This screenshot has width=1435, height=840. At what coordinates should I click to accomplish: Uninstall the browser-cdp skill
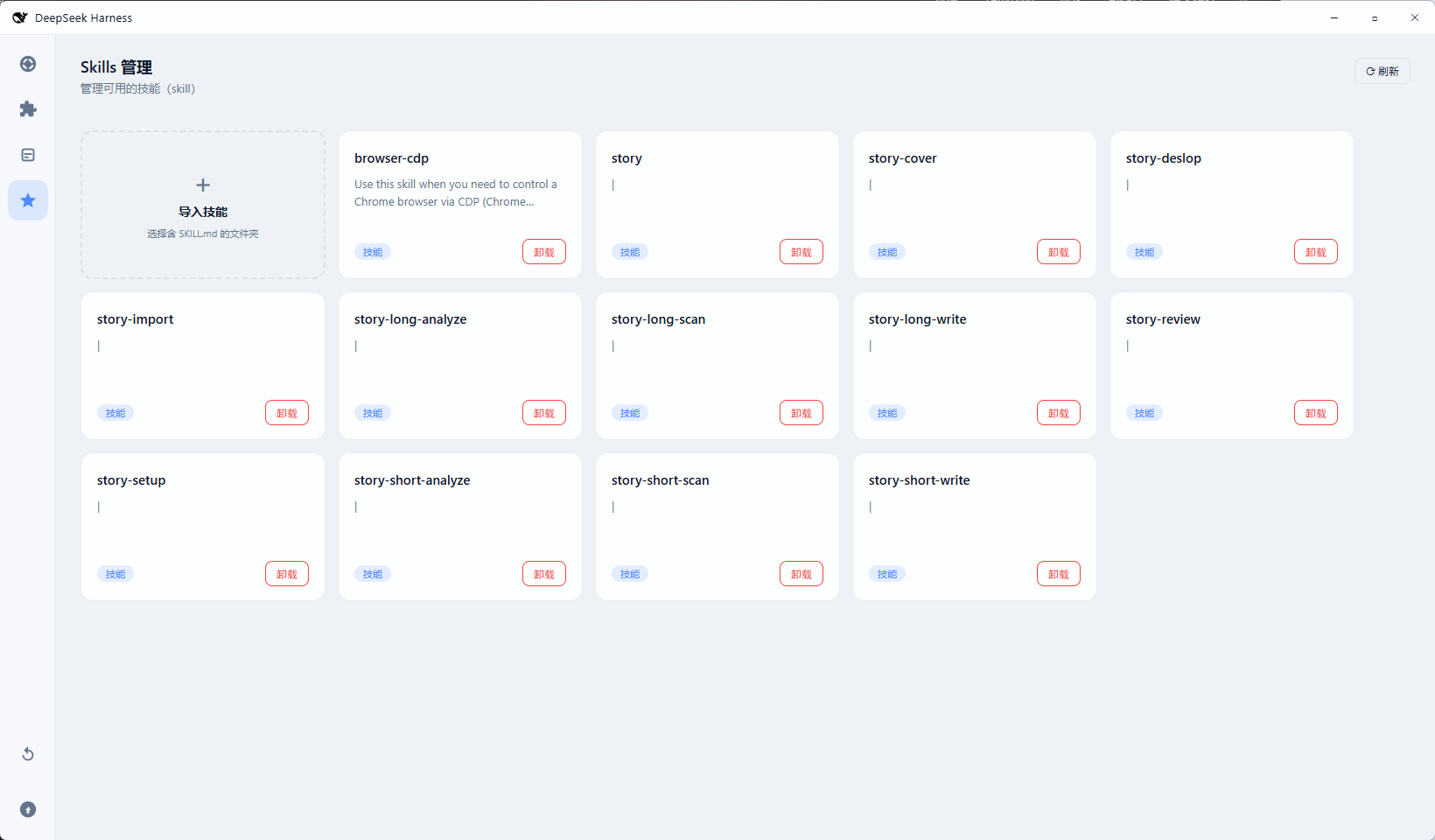[544, 252]
